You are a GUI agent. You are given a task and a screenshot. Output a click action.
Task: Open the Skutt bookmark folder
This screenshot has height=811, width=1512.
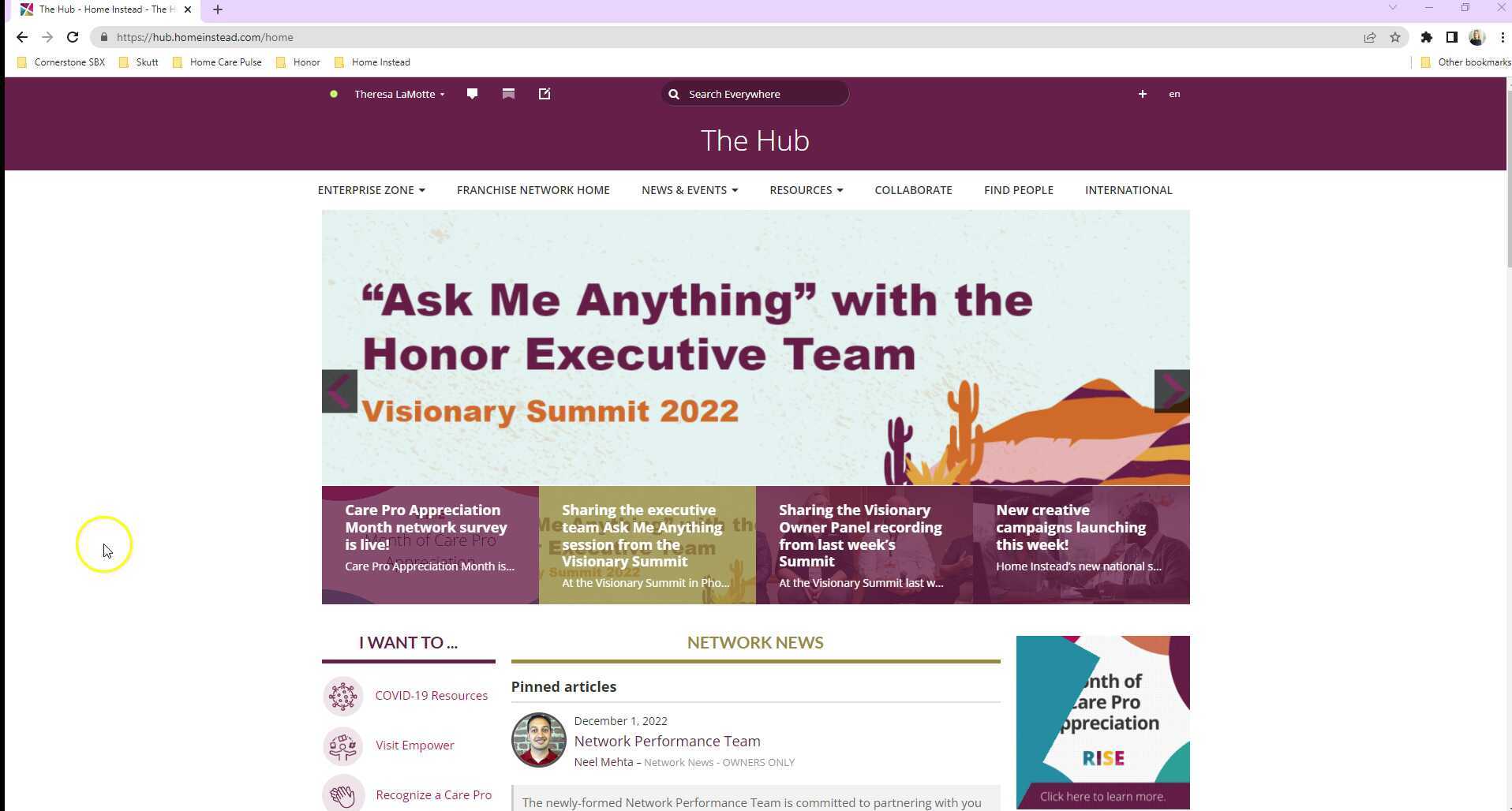click(x=139, y=62)
